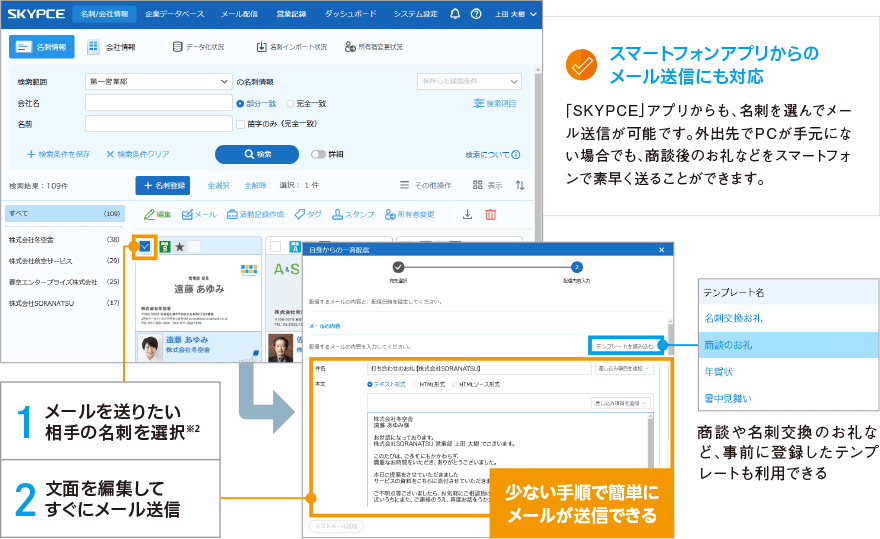Click the green stamp icon on 遠藤 card

[x=165, y=246]
